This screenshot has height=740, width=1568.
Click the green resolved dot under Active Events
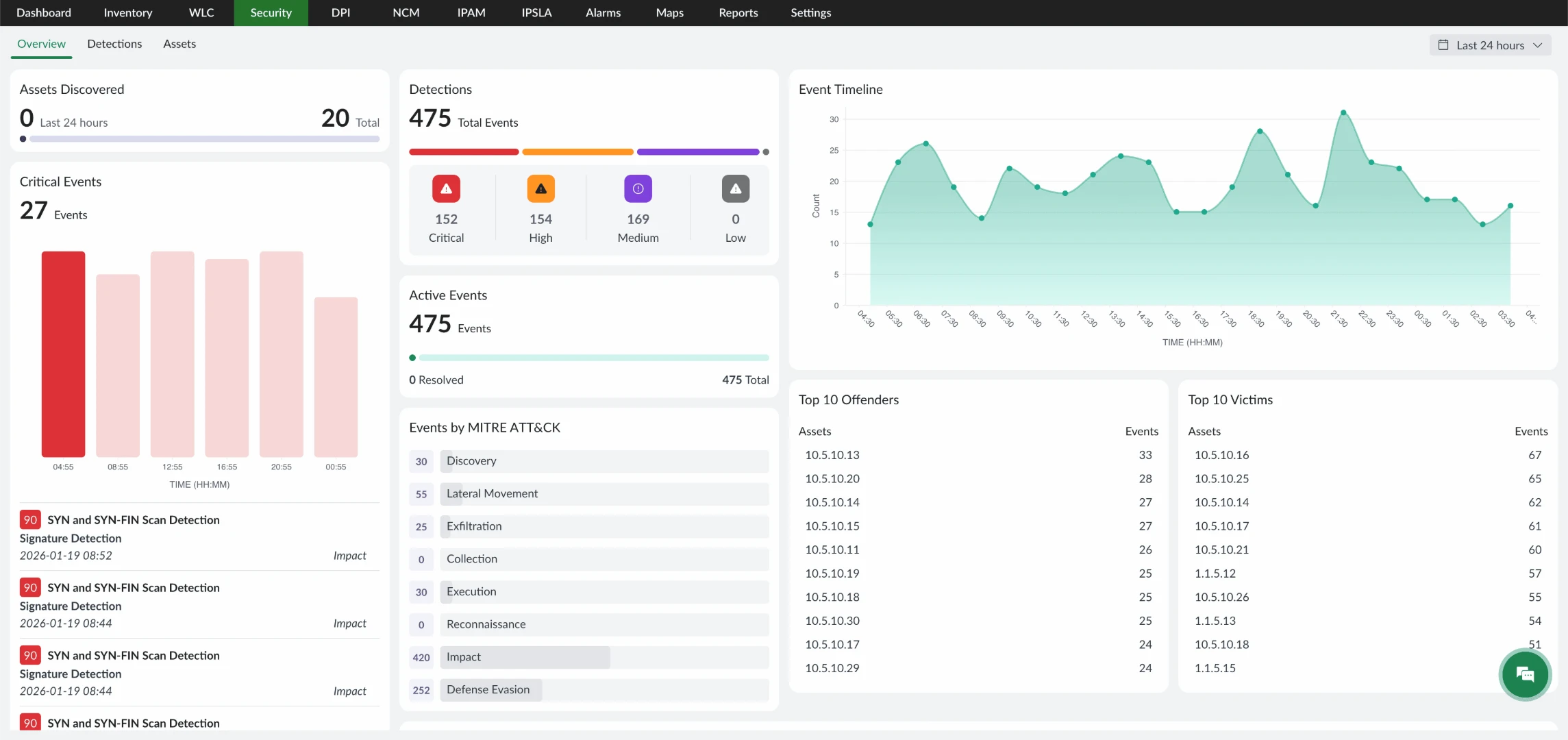click(412, 358)
